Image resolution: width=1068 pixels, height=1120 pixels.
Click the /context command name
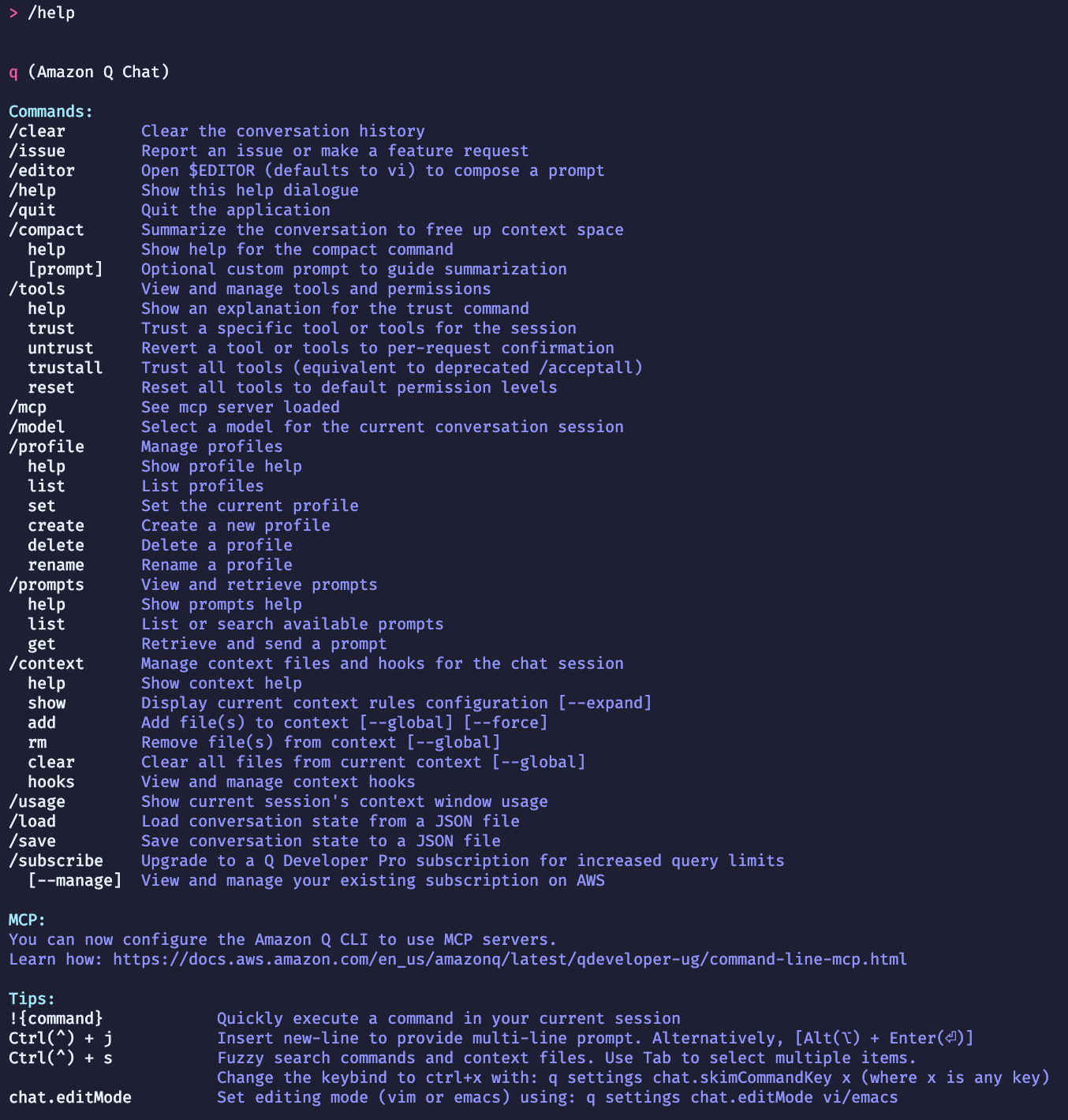[47, 663]
